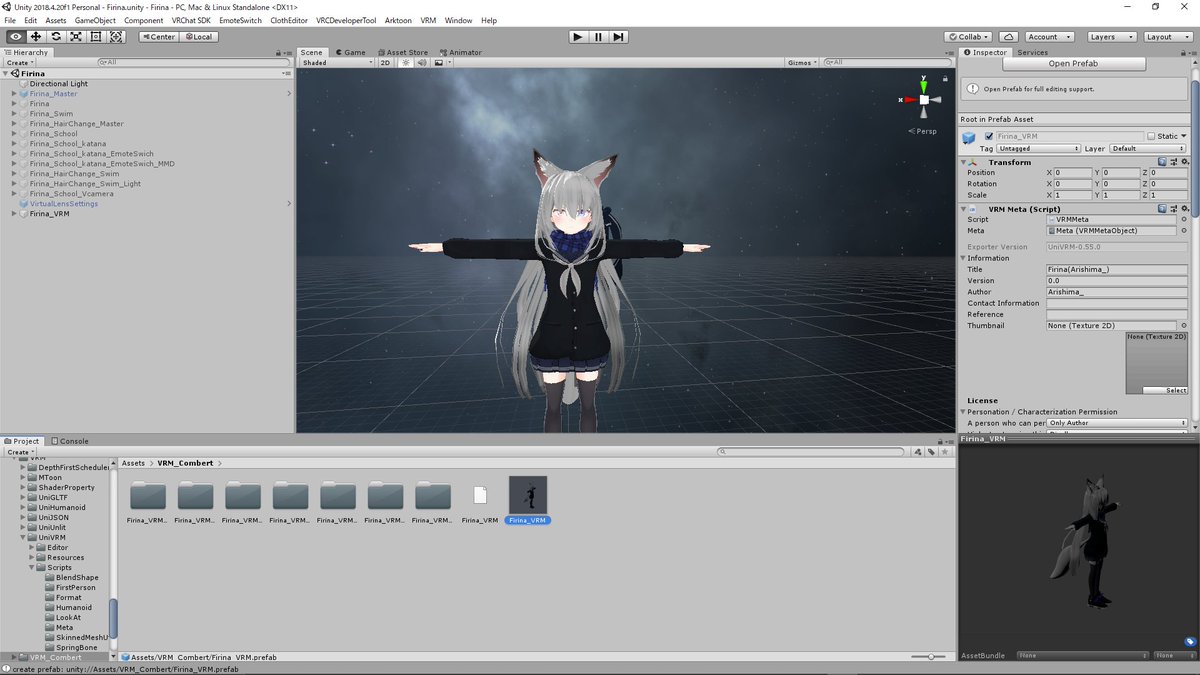
Task: Select the Rect transform tool
Action: (96, 36)
